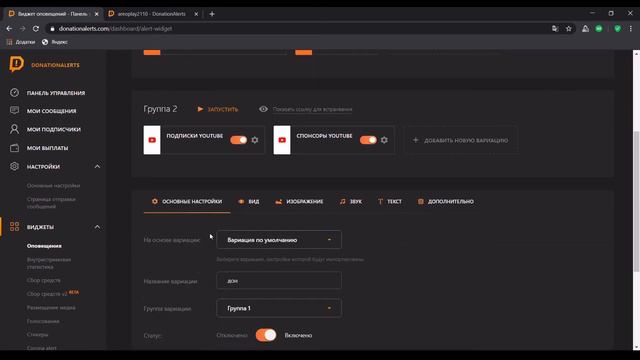Viewport: 640px width, 360px height.
Task: Open Мои сообщения chat icon
Action: click(14, 111)
